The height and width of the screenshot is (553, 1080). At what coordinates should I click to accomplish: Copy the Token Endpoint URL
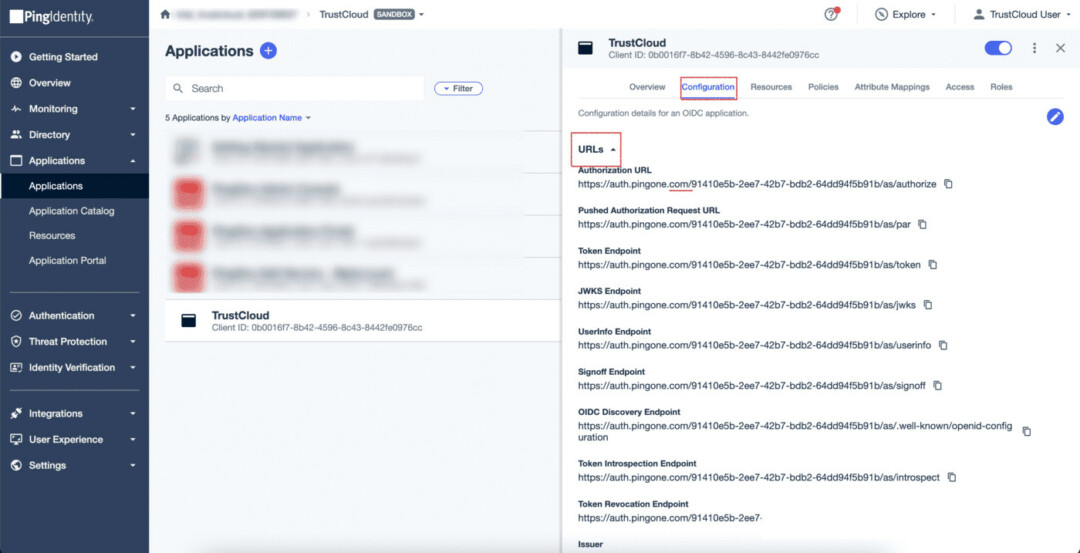pyautogui.click(x=933, y=264)
